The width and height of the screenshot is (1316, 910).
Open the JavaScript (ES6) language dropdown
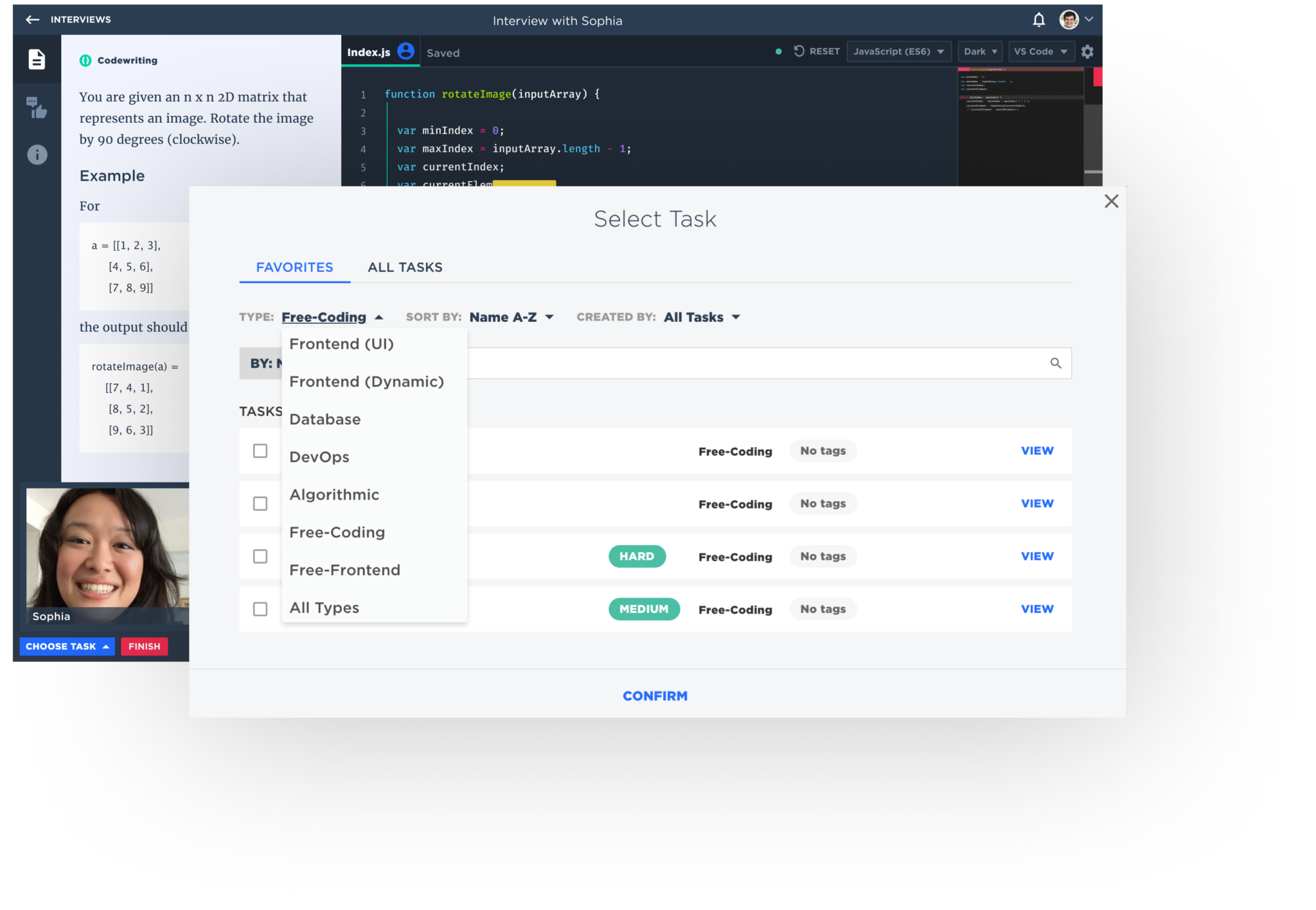pos(898,51)
